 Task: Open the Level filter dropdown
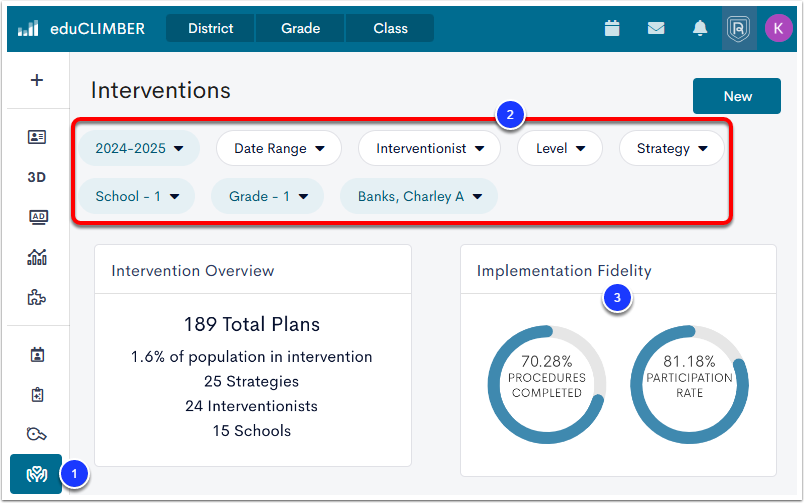560,148
